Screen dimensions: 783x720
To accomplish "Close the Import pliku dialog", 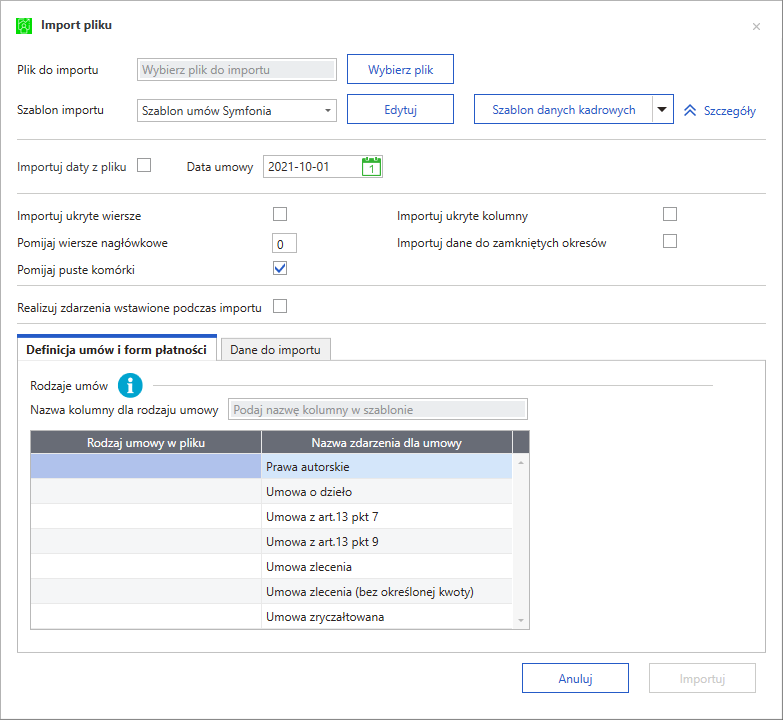I will pyautogui.click(x=756, y=26).
